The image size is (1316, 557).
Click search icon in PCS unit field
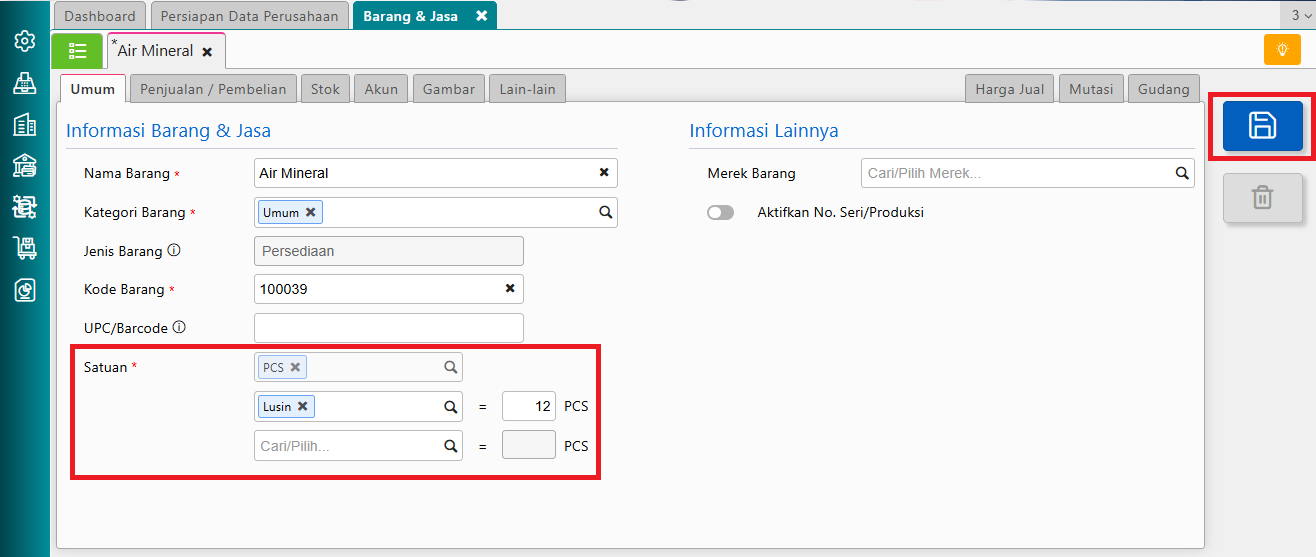coord(451,367)
